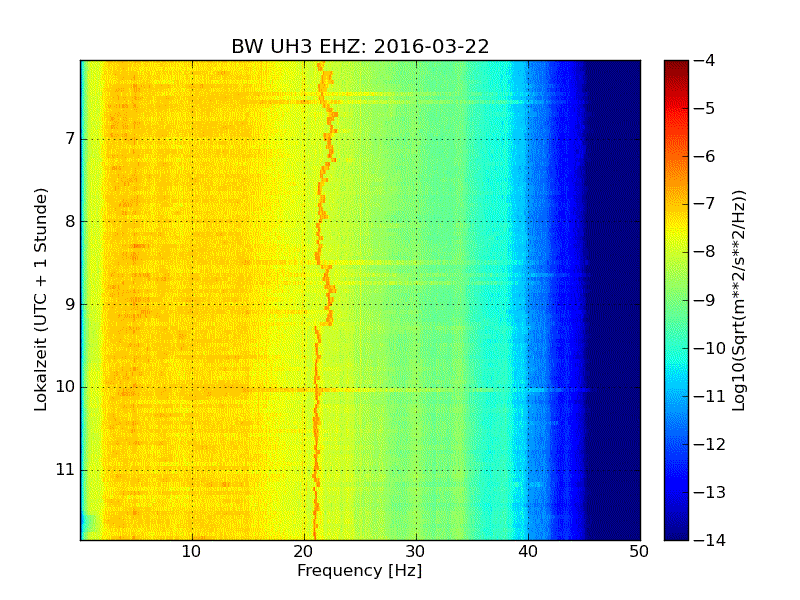Click the green middle of the colorbar
This screenshot has height=600, width=800.
coord(677,300)
